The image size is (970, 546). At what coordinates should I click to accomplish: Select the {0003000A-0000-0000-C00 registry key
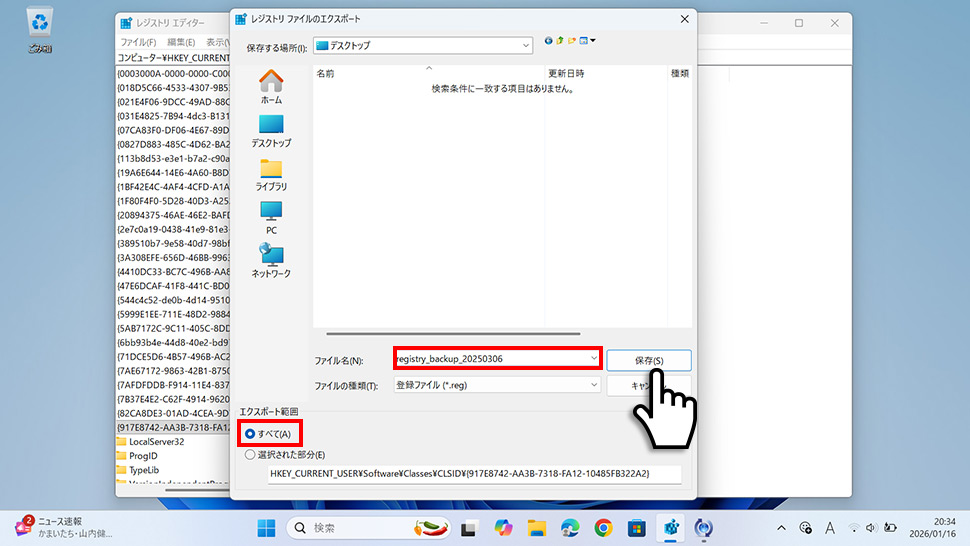tap(173, 73)
